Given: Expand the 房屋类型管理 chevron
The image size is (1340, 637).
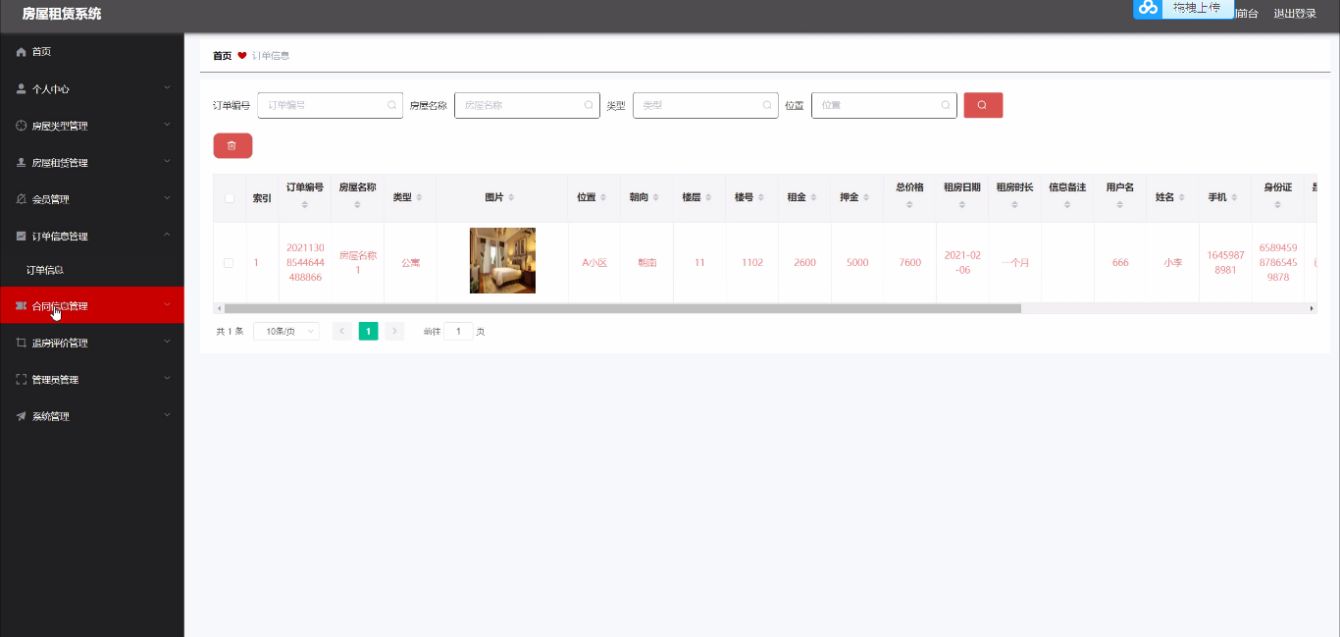Looking at the screenshot, I should pos(168,126).
